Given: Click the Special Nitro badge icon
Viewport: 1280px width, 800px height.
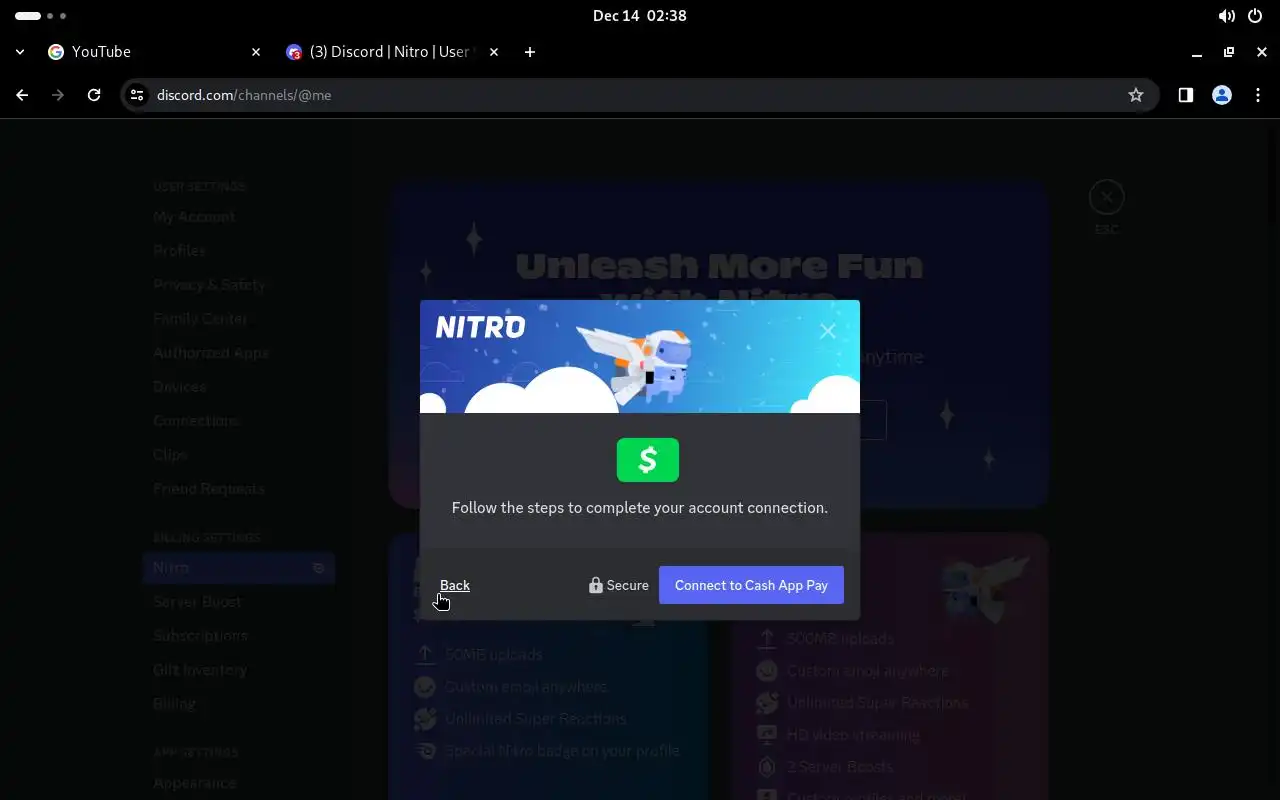Looking at the screenshot, I should pyautogui.click(x=425, y=750).
